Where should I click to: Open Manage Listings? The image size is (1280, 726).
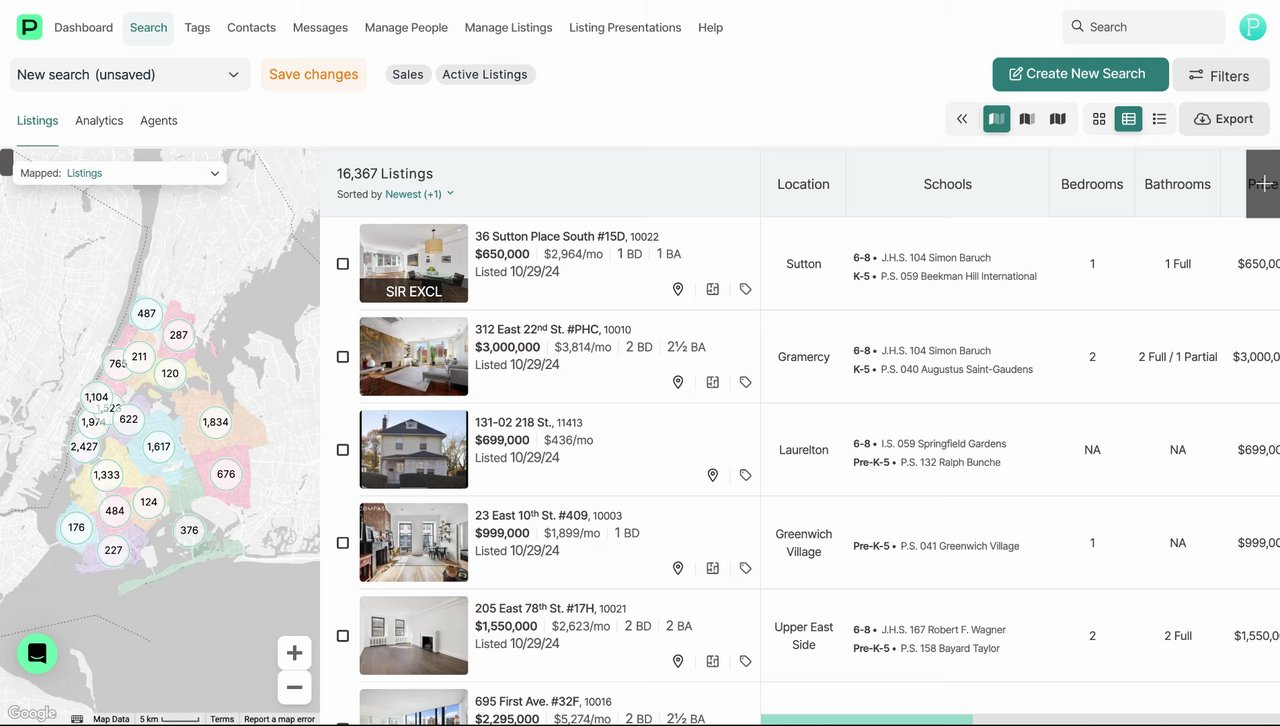tap(508, 27)
